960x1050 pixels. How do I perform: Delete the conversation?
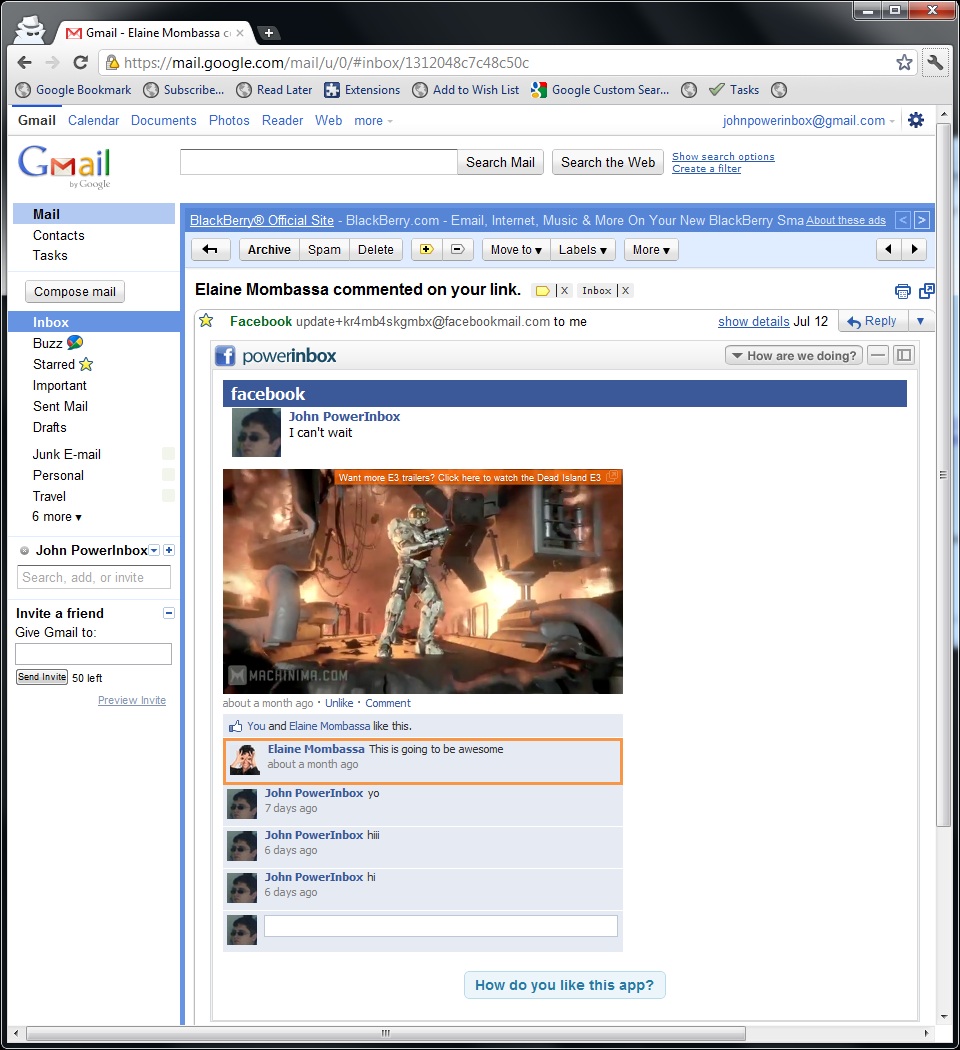tap(376, 250)
